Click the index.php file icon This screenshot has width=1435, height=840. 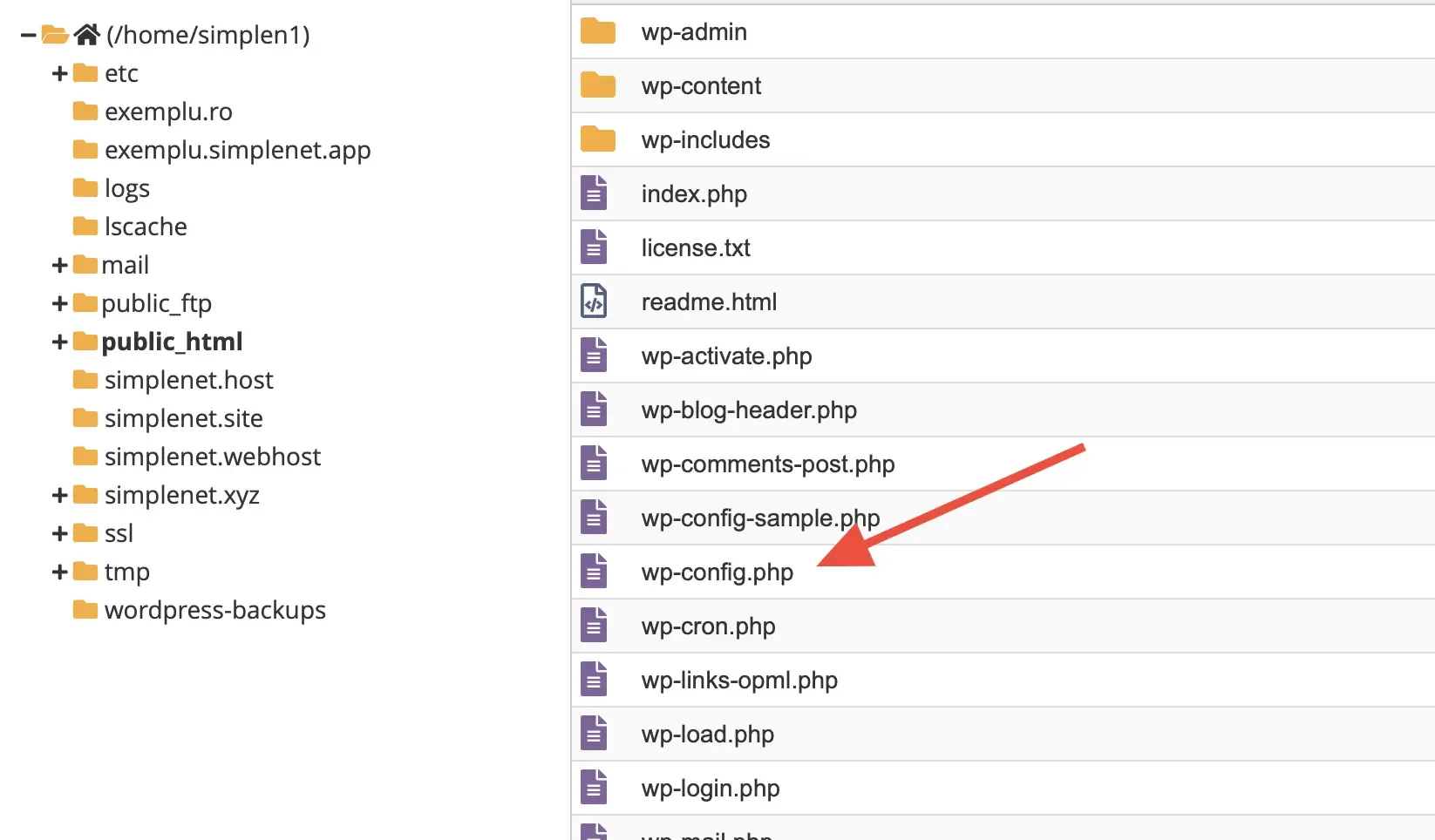point(594,193)
